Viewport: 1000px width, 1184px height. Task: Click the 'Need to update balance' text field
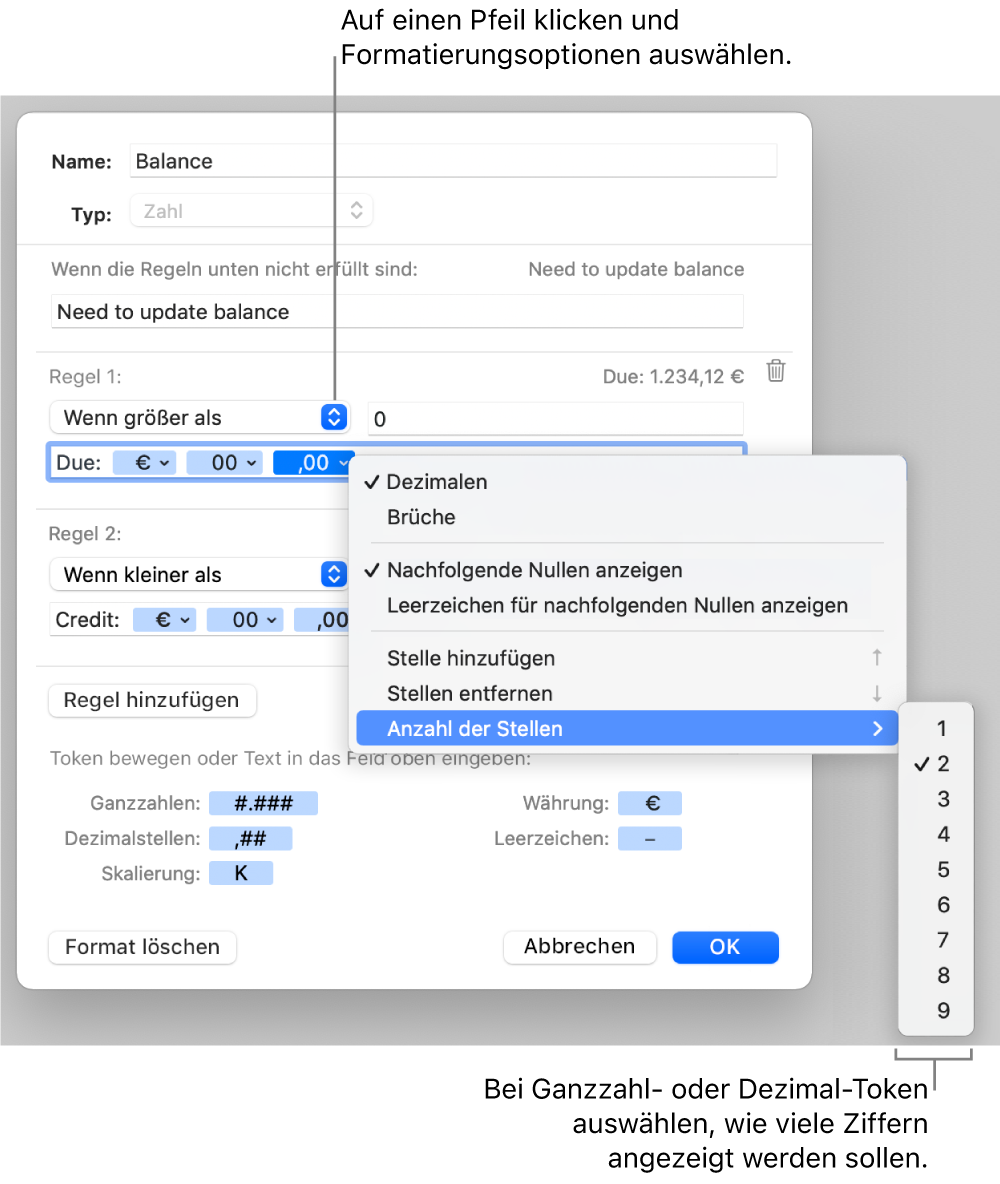coord(397,312)
